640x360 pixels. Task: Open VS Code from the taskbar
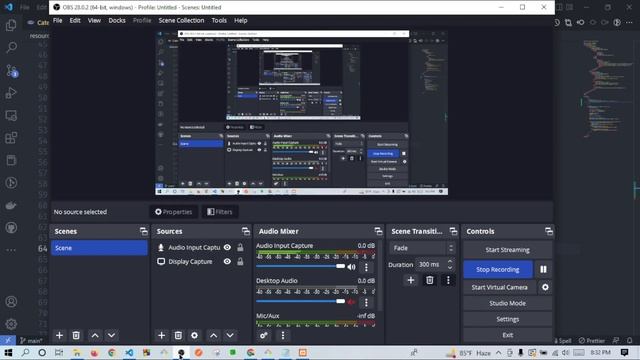pyautogui.click(x=129, y=352)
